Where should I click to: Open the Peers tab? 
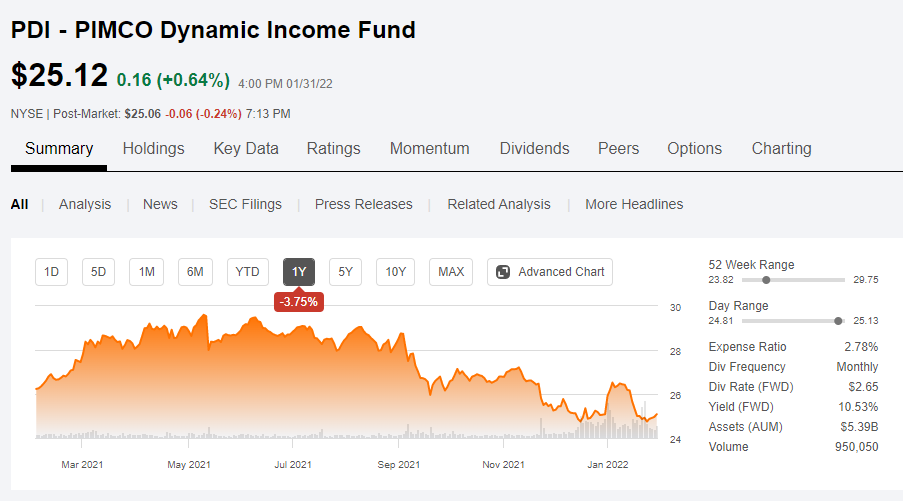point(619,149)
